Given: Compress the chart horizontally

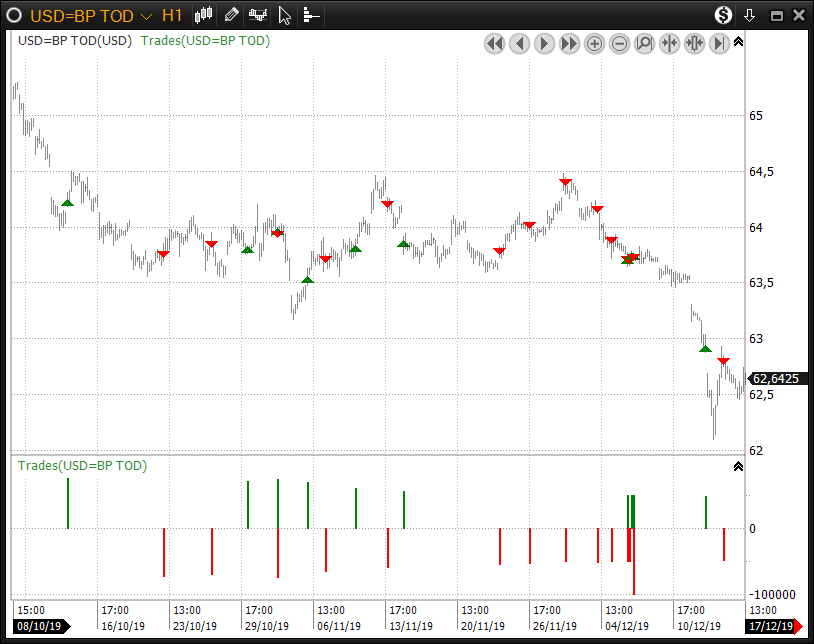Looking at the screenshot, I should (x=669, y=43).
